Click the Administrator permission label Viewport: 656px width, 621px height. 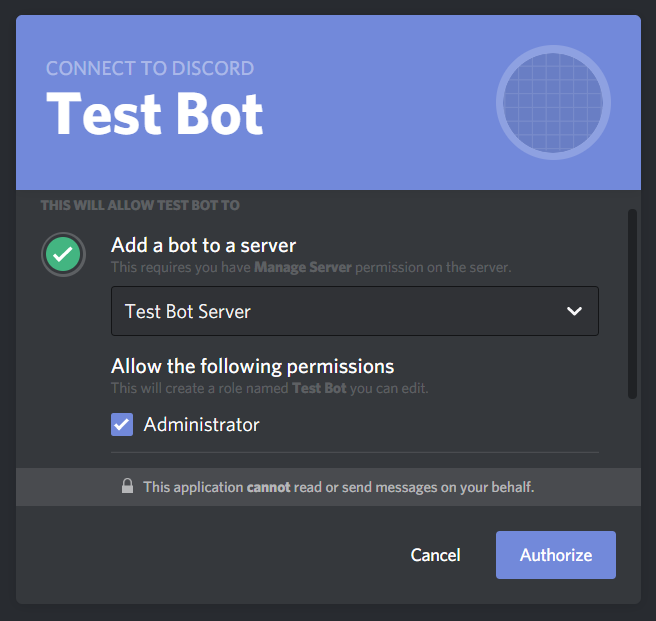pyautogui.click(x=201, y=425)
